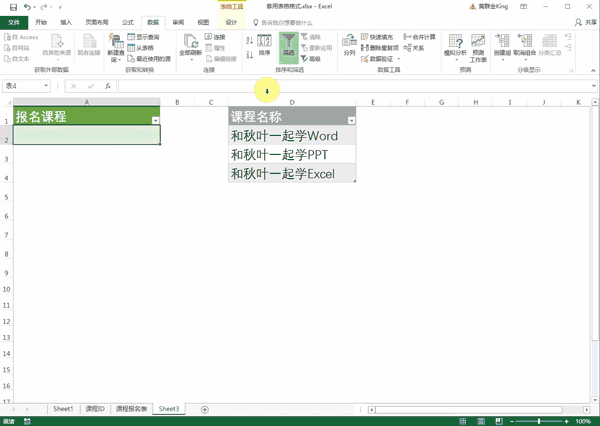Switch to the 插入 (Insert) ribbon tab

pos(66,21)
